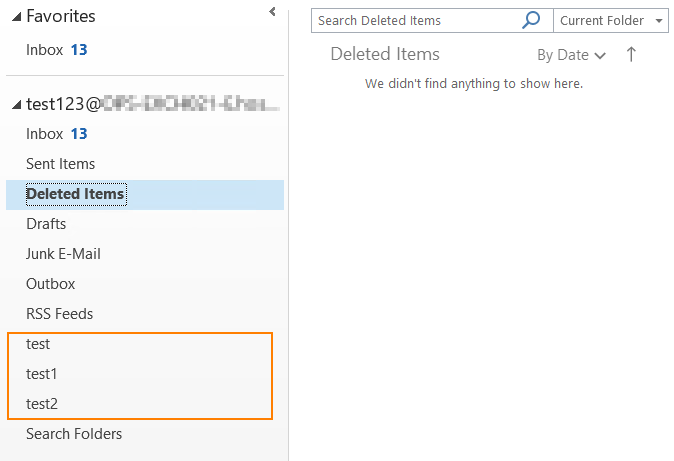Open the By Date arrangement dropdown
674x461 pixels.
click(x=570, y=55)
